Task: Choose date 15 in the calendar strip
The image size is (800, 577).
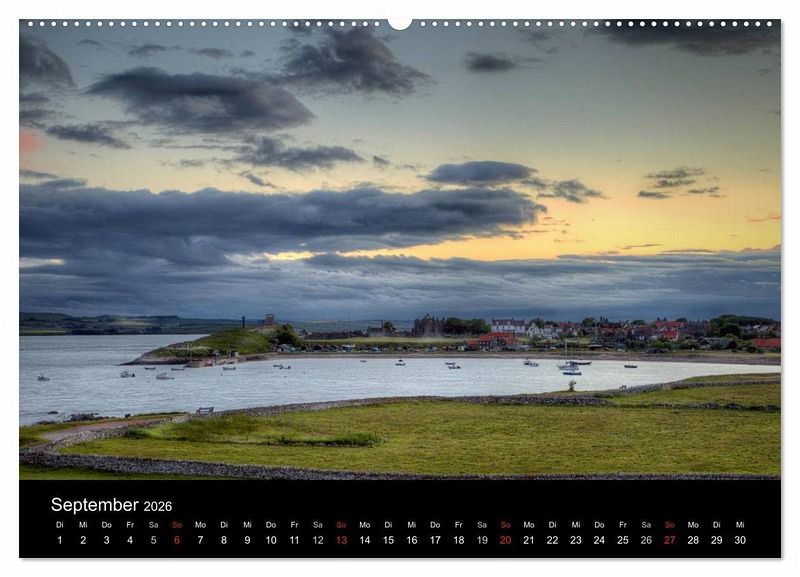Action: (388, 540)
